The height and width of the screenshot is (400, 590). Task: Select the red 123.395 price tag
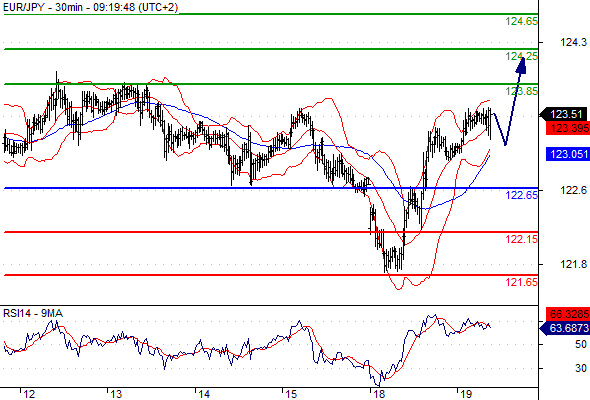(568, 128)
